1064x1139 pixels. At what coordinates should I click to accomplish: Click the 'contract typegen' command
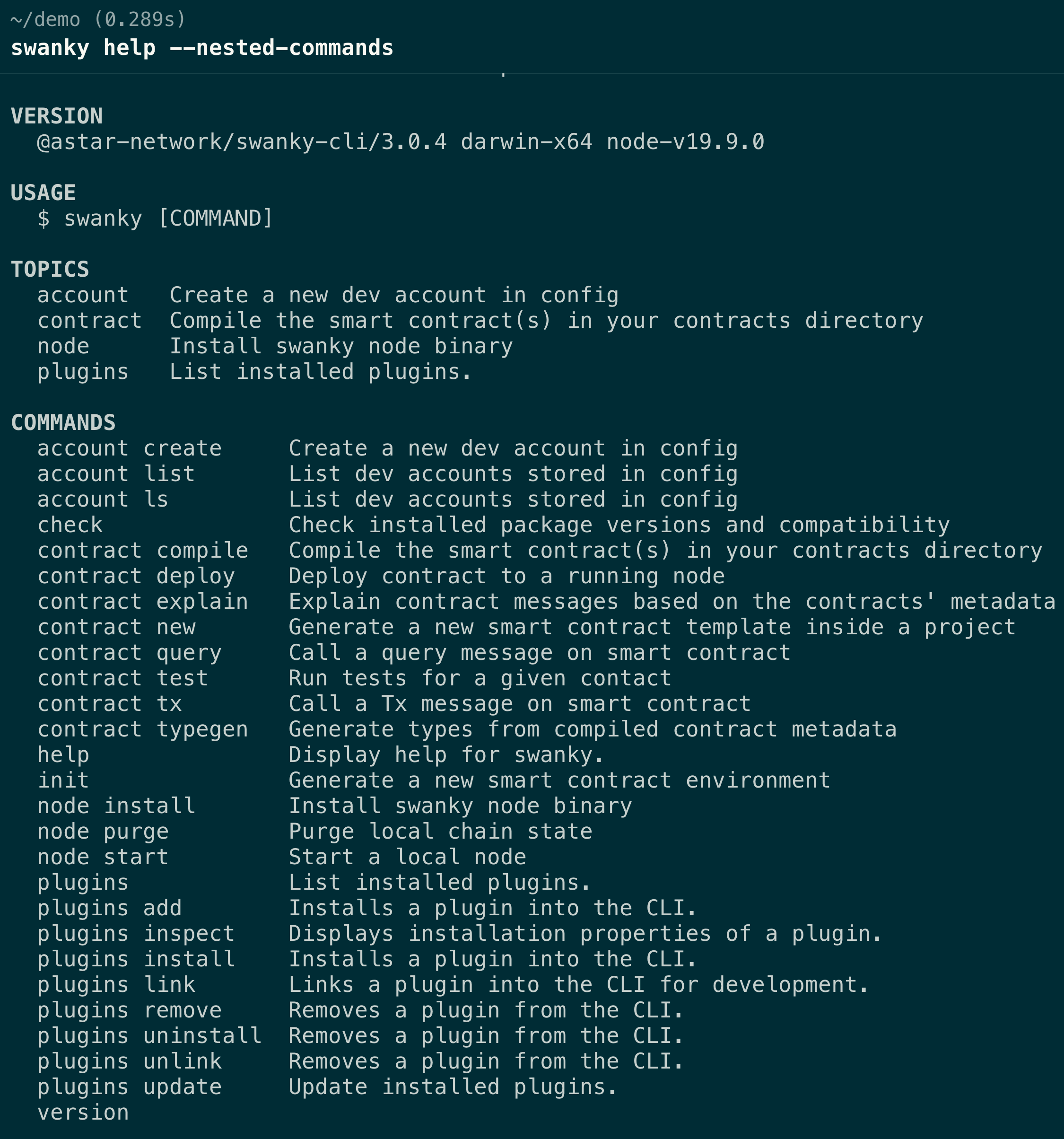[x=143, y=729]
